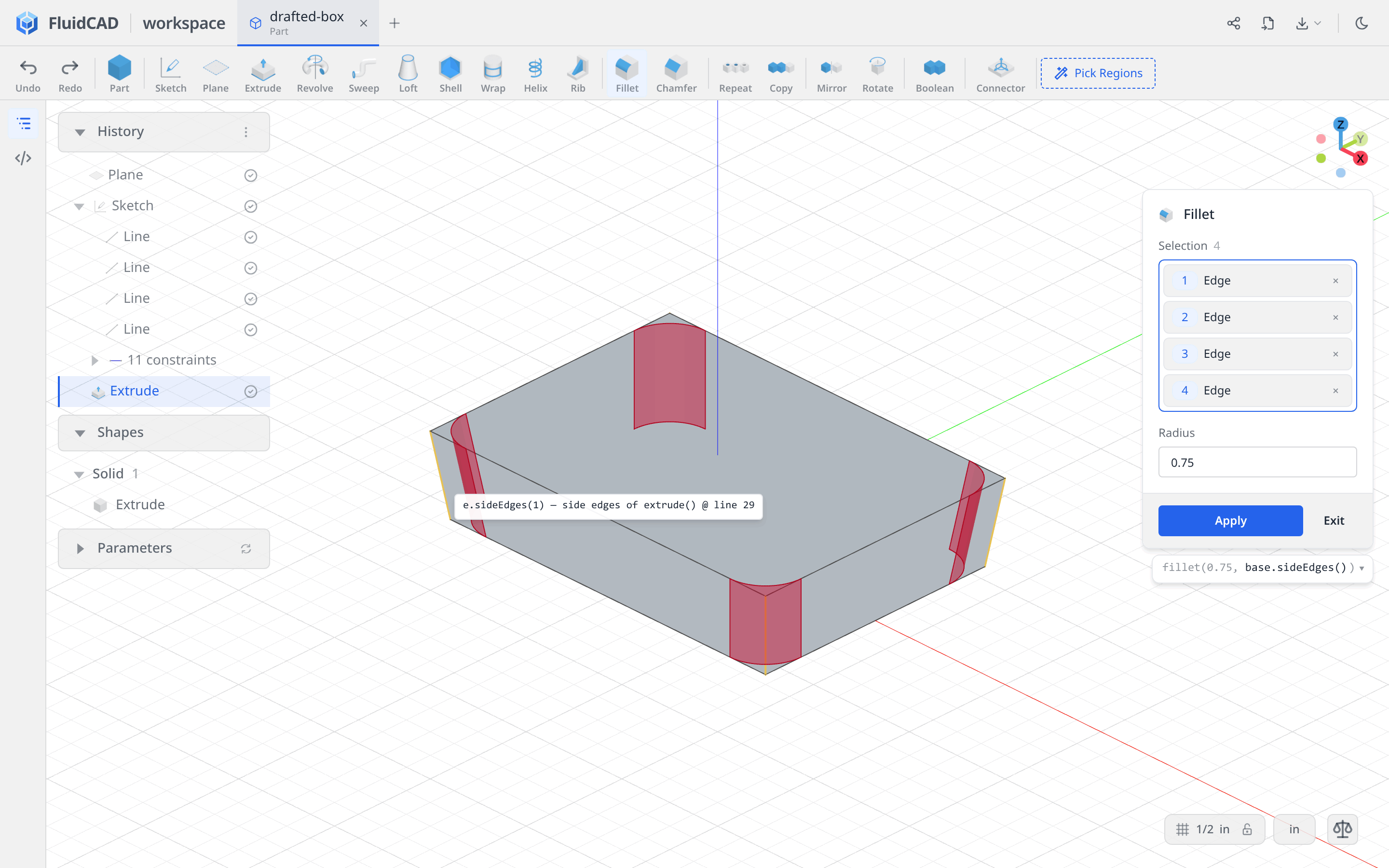The width and height of the screenshot is (1389, 868).
Task: Select the Rib tool
Action: [x=578, y=73]
